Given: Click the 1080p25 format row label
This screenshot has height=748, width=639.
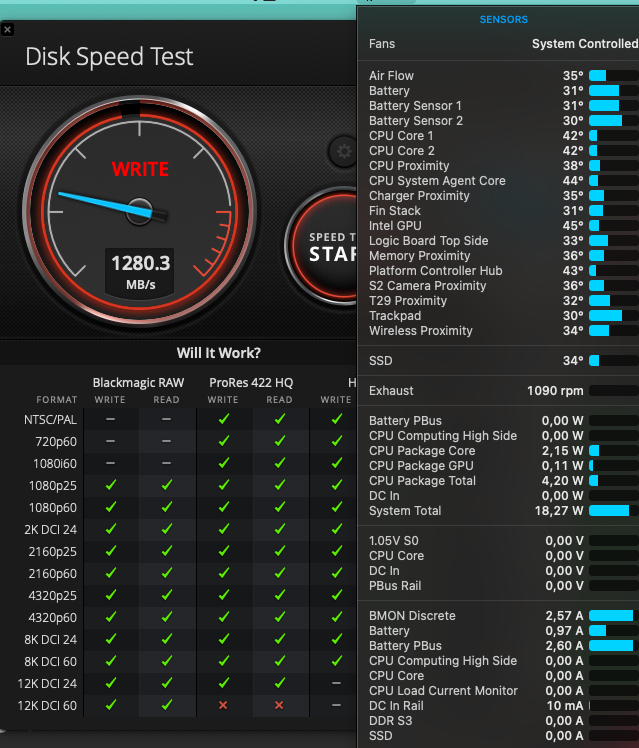Looking at the screenshot, I should (52, 486).
